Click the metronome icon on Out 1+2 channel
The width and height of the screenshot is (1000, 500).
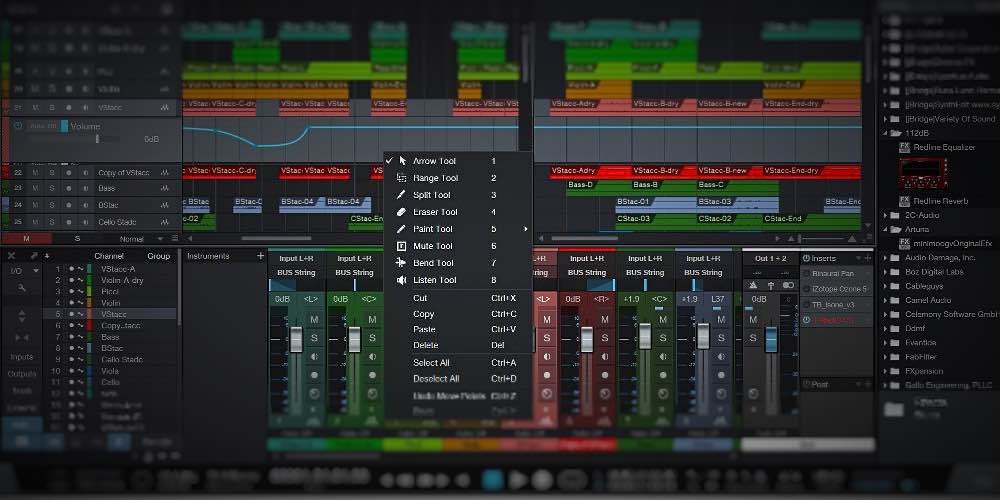click(x=752, y=285)
